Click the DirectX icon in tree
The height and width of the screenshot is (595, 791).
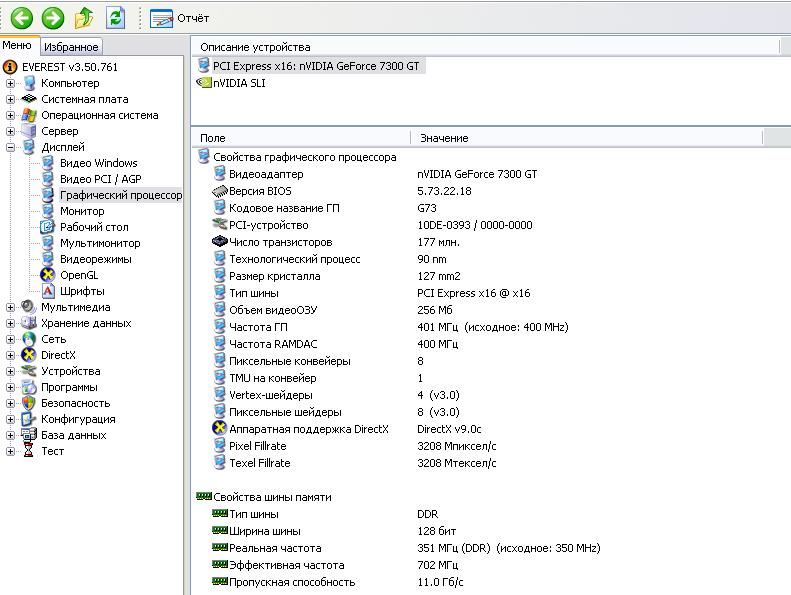click(29, 355)
